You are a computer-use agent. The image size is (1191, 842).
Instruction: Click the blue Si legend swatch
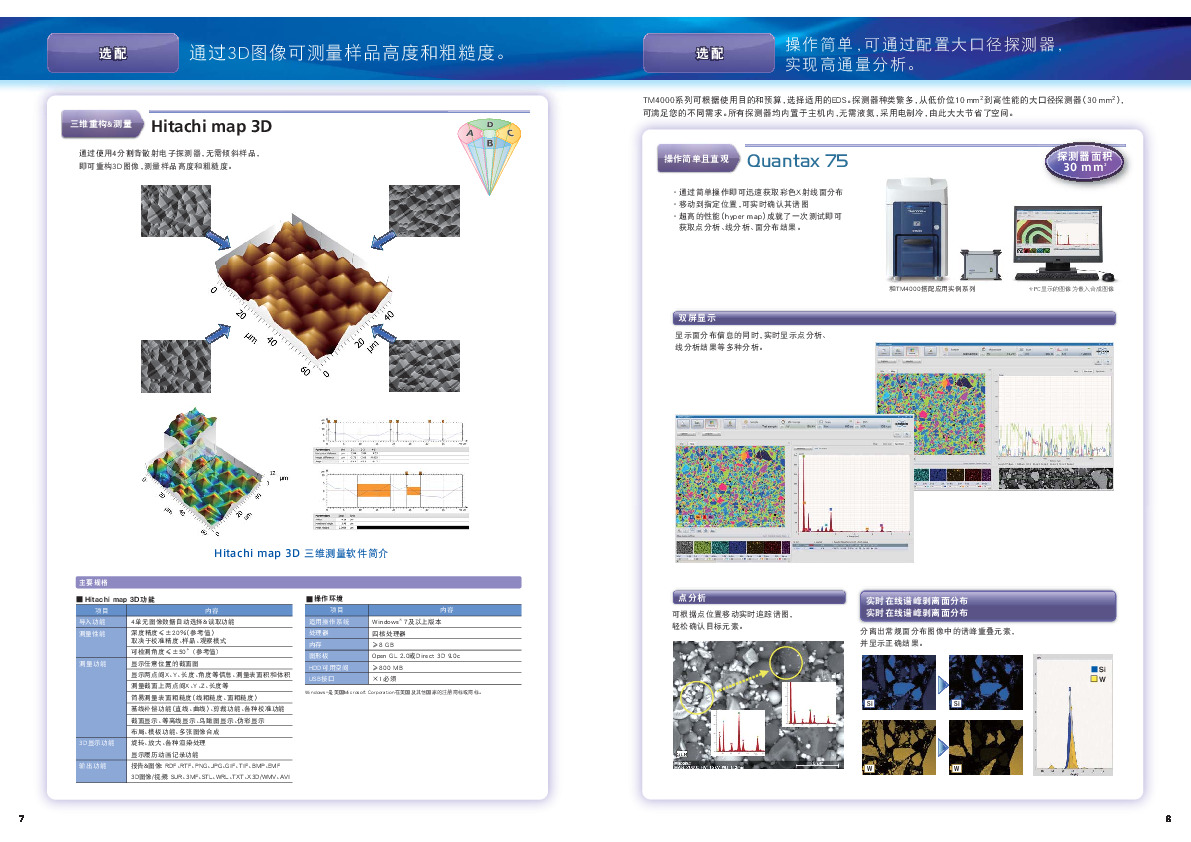1094,669
